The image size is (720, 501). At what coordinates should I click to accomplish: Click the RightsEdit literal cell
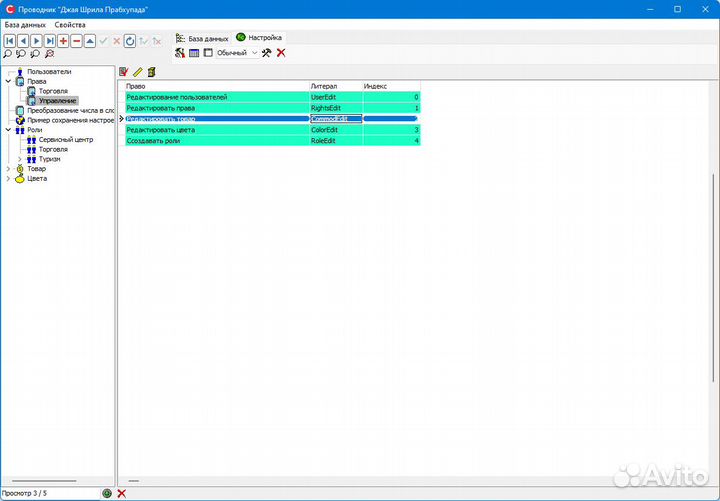click(337, 108)
